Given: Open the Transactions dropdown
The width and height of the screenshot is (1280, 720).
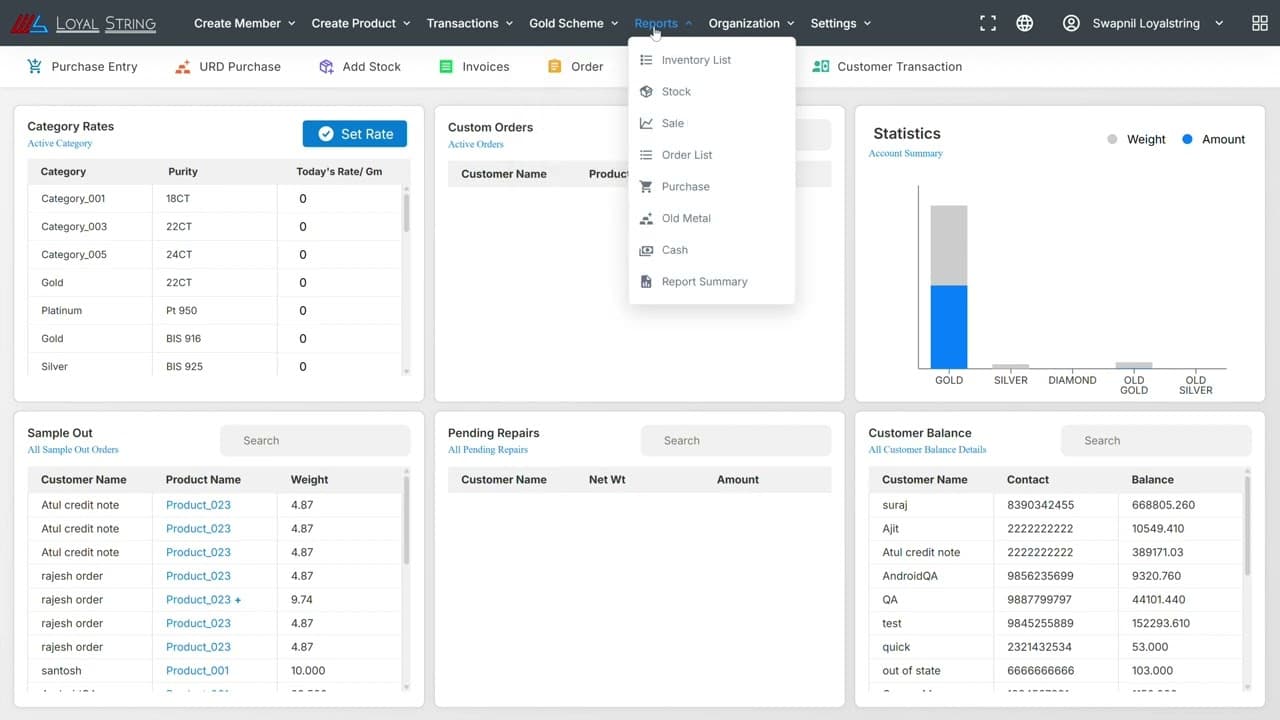Looking at the screenshot, I should click(x=469, y=22).
